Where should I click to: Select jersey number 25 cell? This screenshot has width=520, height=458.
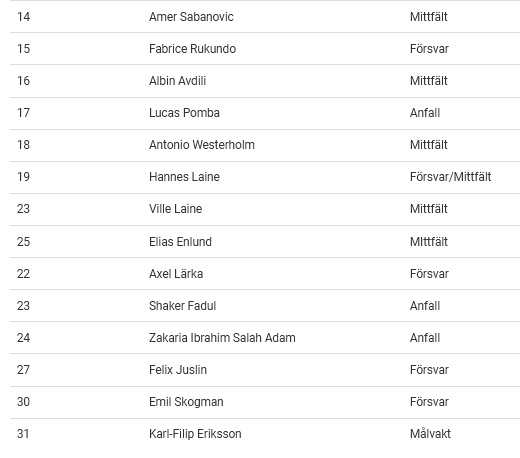23,242
